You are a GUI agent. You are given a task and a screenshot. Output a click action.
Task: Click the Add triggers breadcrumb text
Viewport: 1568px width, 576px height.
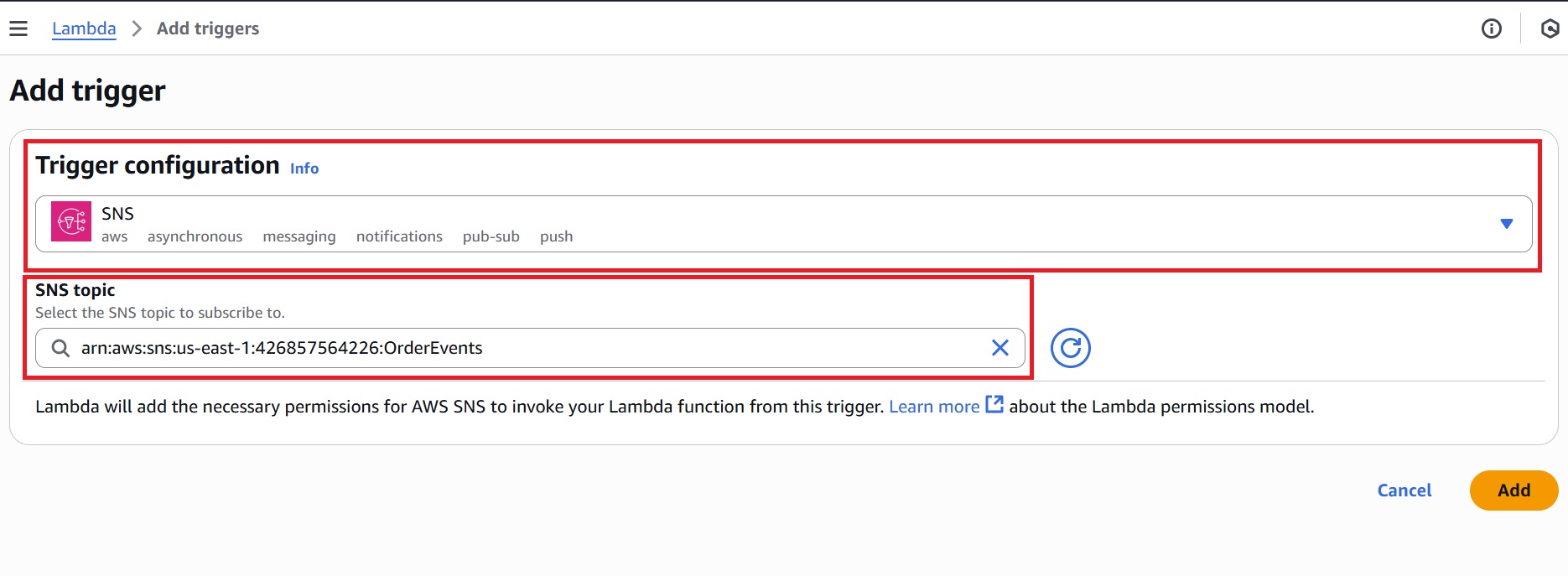(208, 29)
